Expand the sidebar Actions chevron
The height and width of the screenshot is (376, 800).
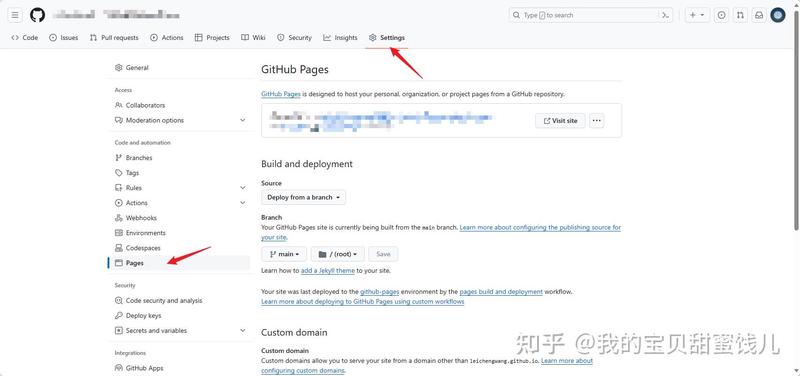coord(243,203)
